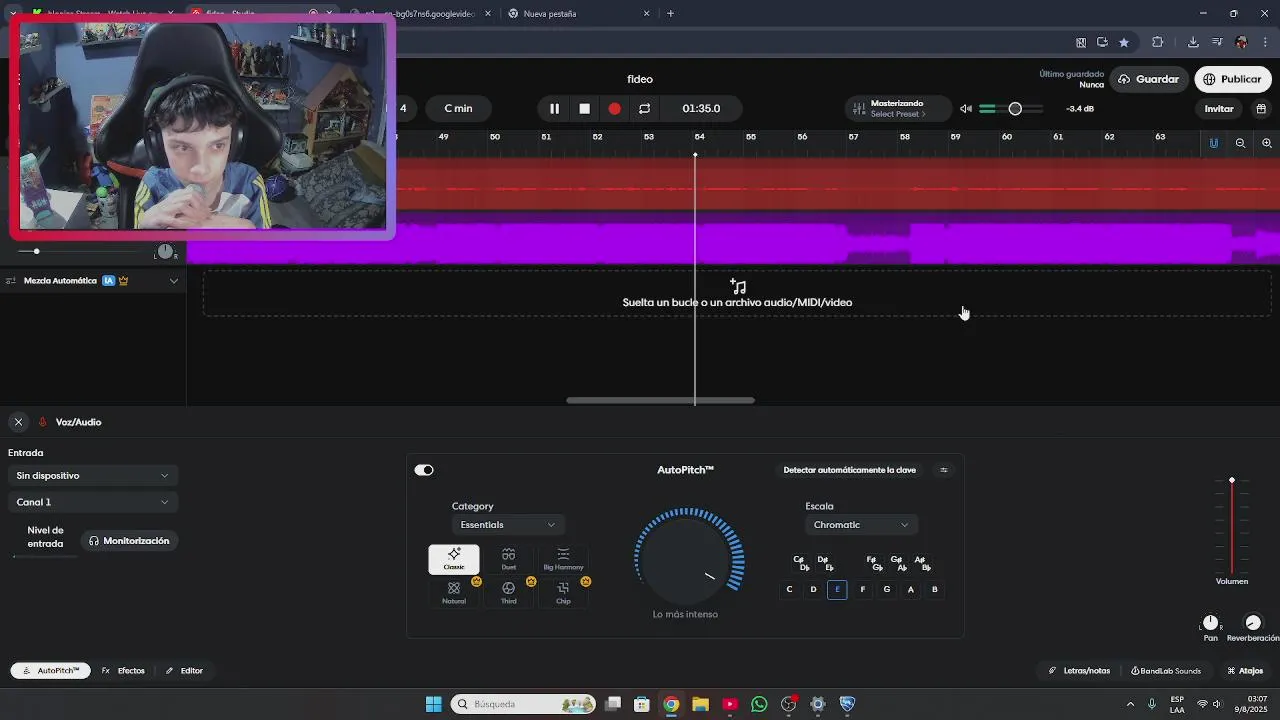Screen dimensions: 1280x720
Task: Select the Chip AutoPitch preset
Action: [563, 593]
